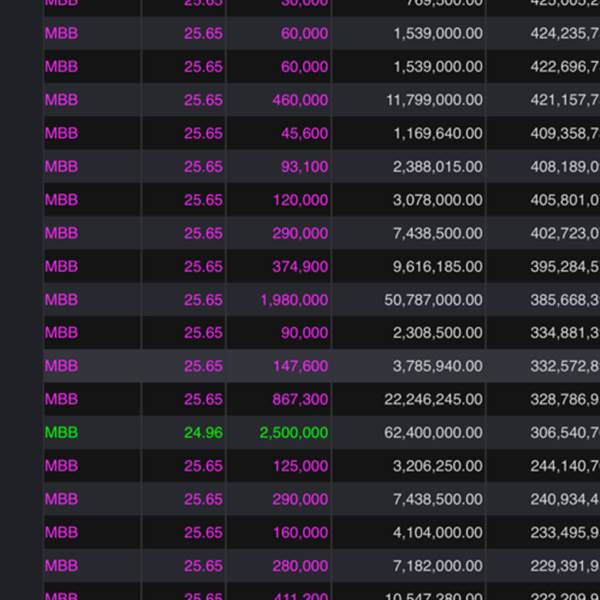Click MBB ticker in the 1,980,000 row

(x=61, y=300)
